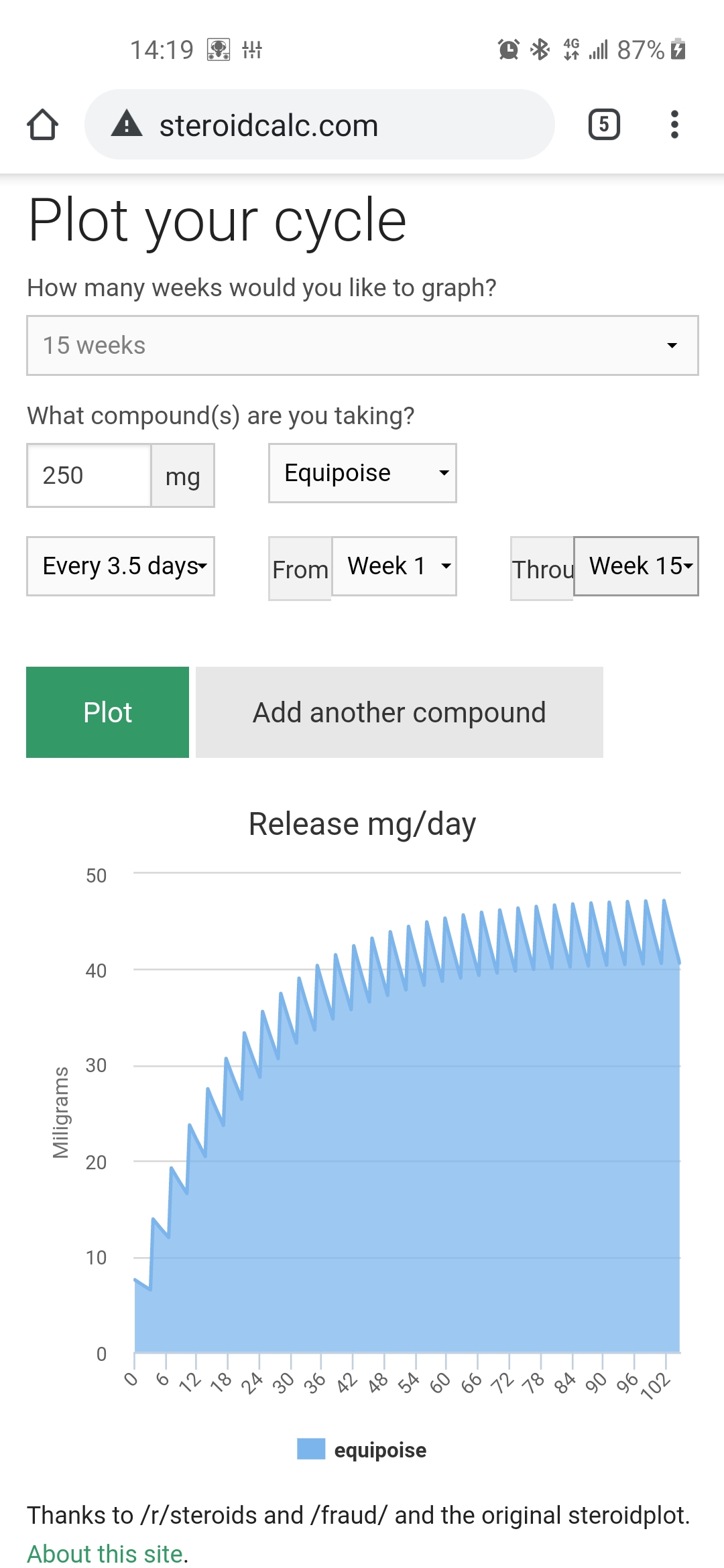Tap the Bluetooth status icon
The height and width of the screenshot is (1568, 724).
[540, 50]
